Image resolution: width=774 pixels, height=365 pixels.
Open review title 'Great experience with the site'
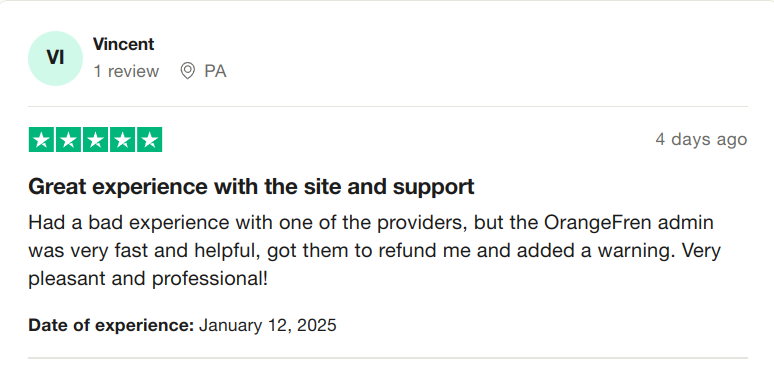[251, 187]
